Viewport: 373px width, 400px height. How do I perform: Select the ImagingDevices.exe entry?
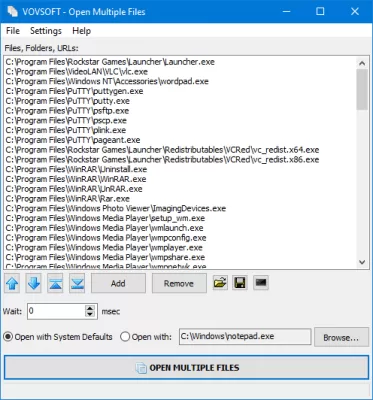point(116,209)
